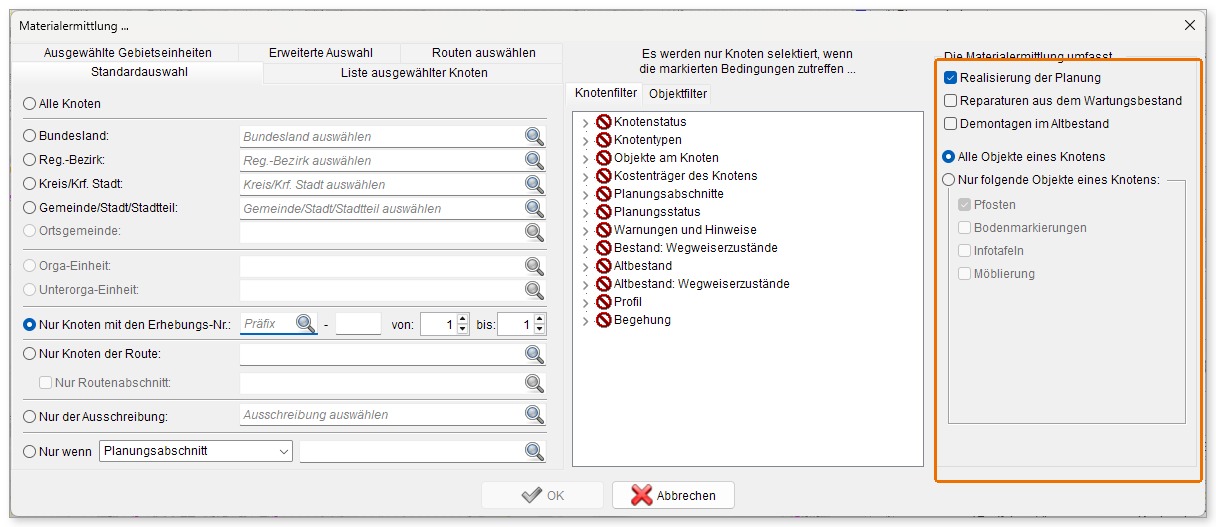Click the prohibition icon next to Objekte am Knoten
The height and width of the screenshot is (527, 1216).
603,158
